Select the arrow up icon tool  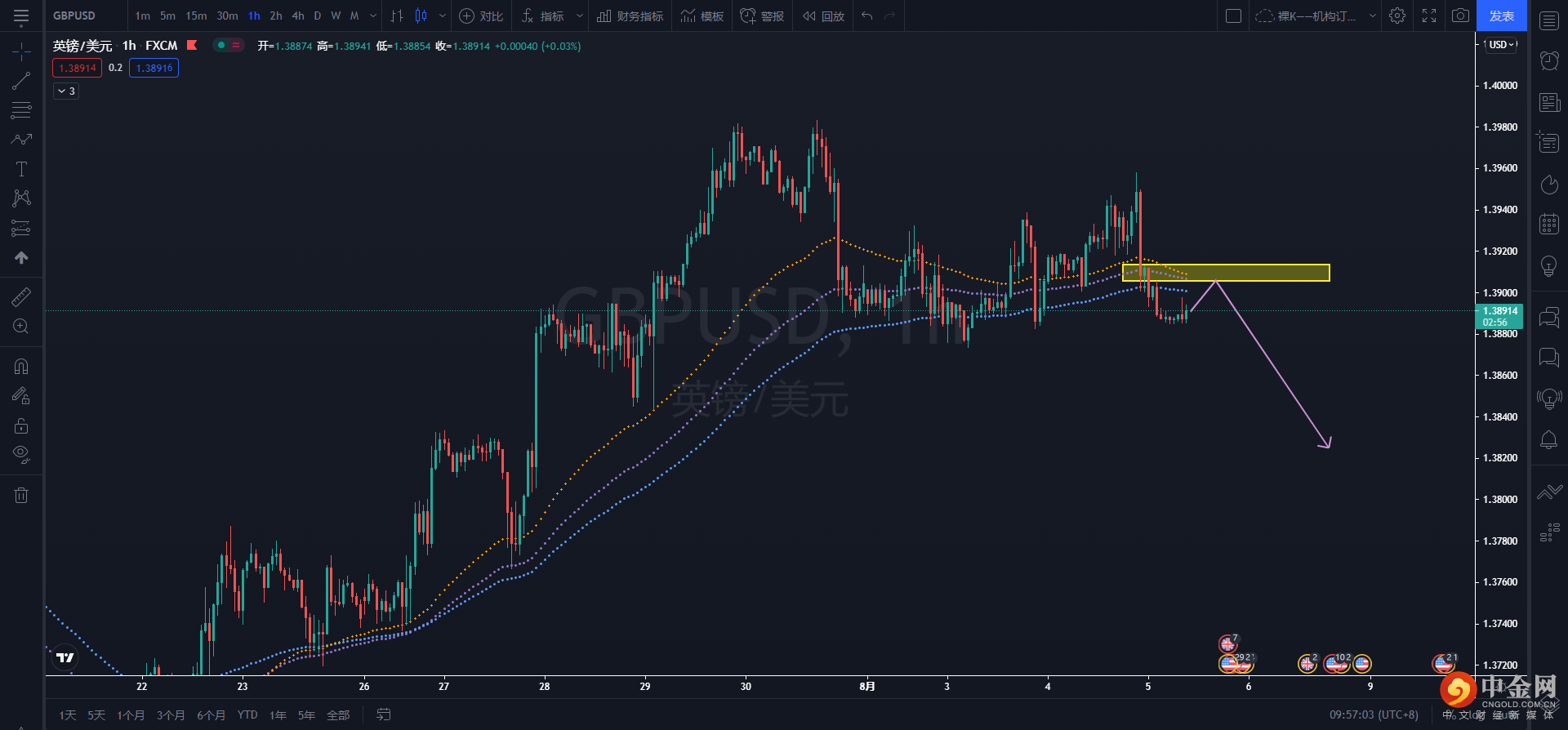21,257
